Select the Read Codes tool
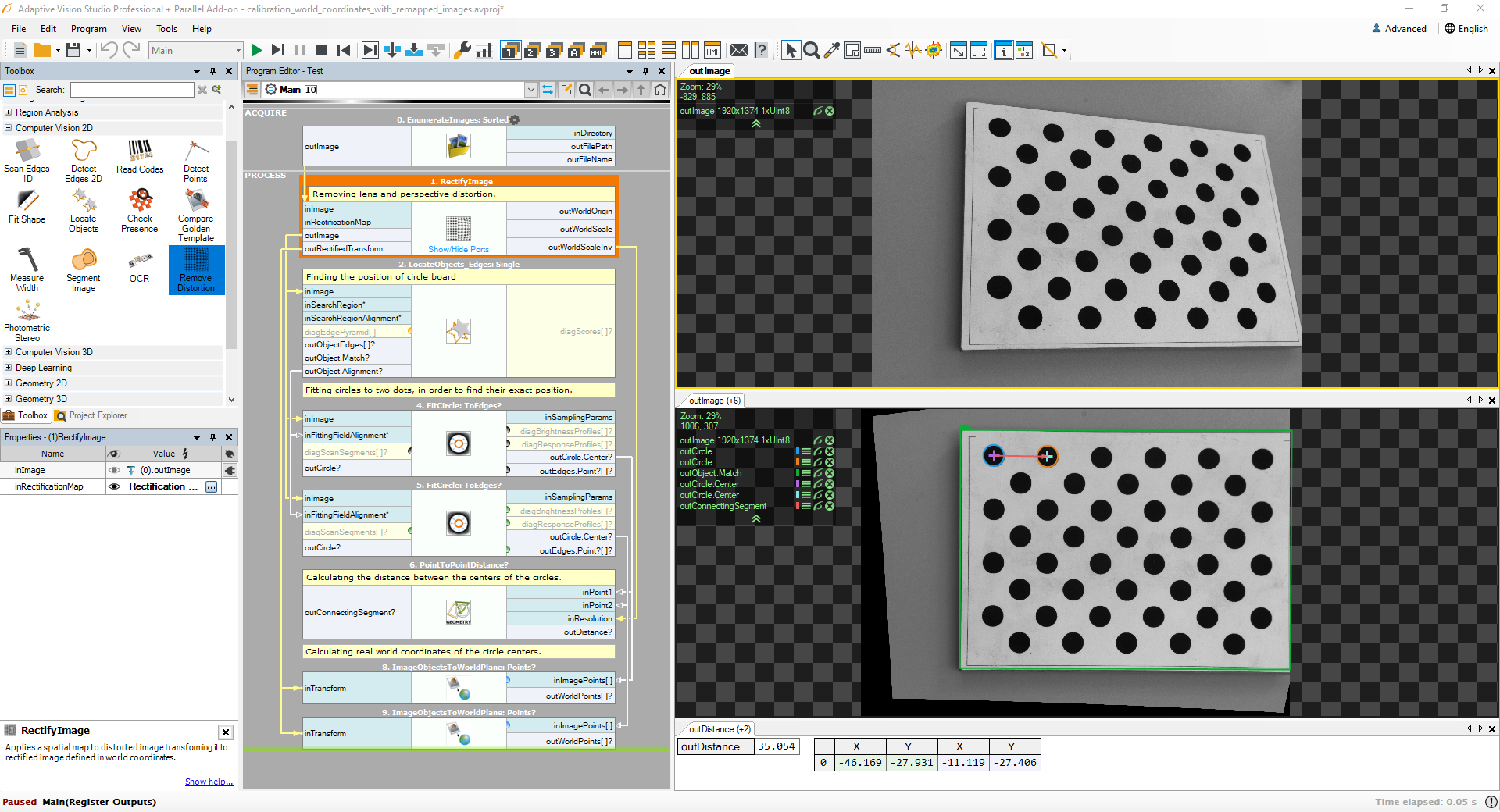This screenshot has width=1500, height=812. [x=139, y=156]
